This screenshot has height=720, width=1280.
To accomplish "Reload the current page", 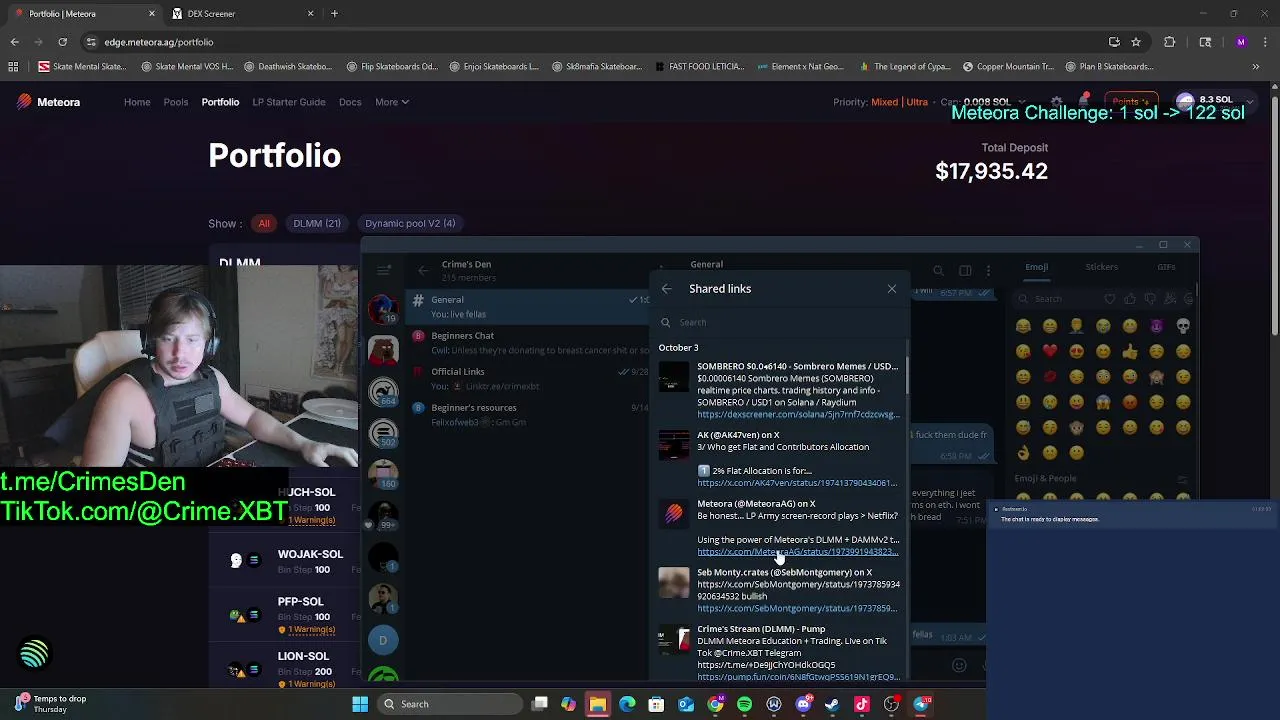I will [x=62, y=42].
